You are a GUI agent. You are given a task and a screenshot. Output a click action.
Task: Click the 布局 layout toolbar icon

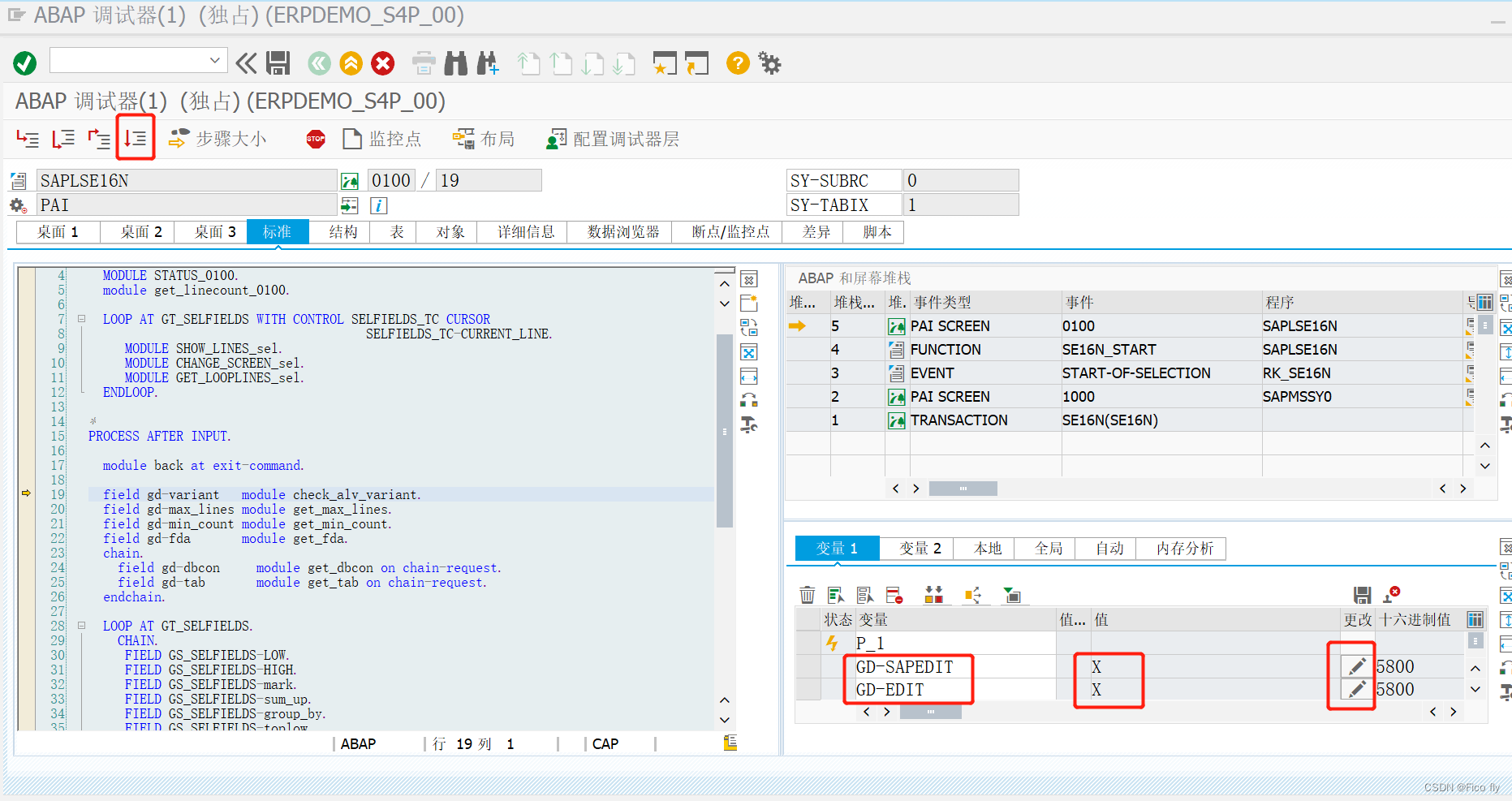pos(484,138)
